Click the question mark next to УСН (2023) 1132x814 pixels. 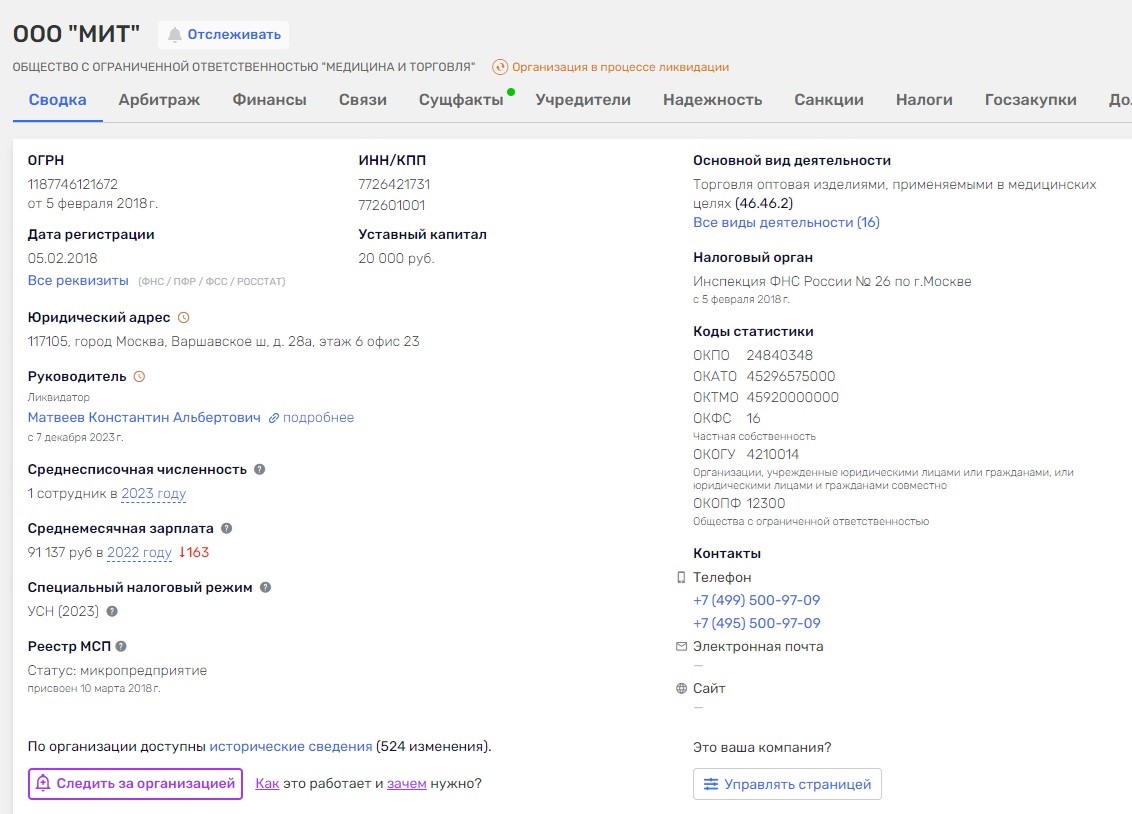click(112, 611)
